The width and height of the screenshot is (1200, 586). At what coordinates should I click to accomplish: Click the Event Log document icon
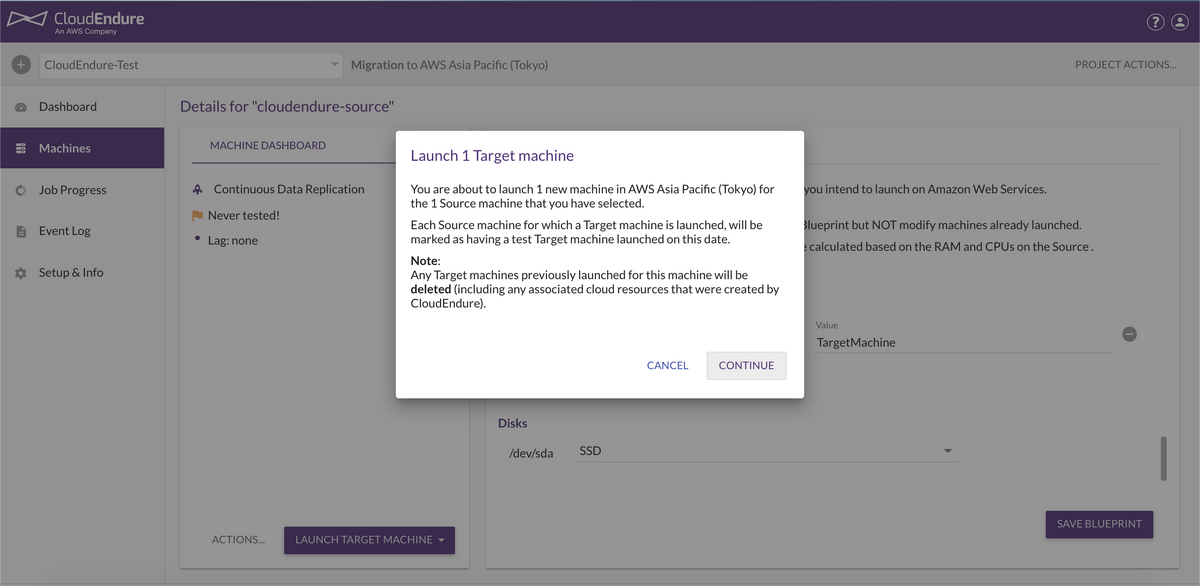pyautogui.click(x=21, y=231)
